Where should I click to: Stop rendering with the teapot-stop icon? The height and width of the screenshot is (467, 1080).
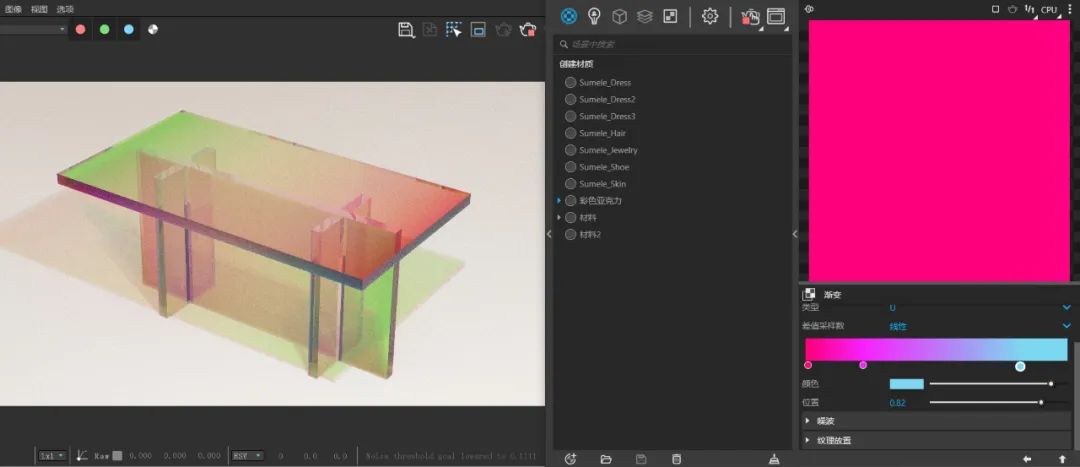(528, 30)
